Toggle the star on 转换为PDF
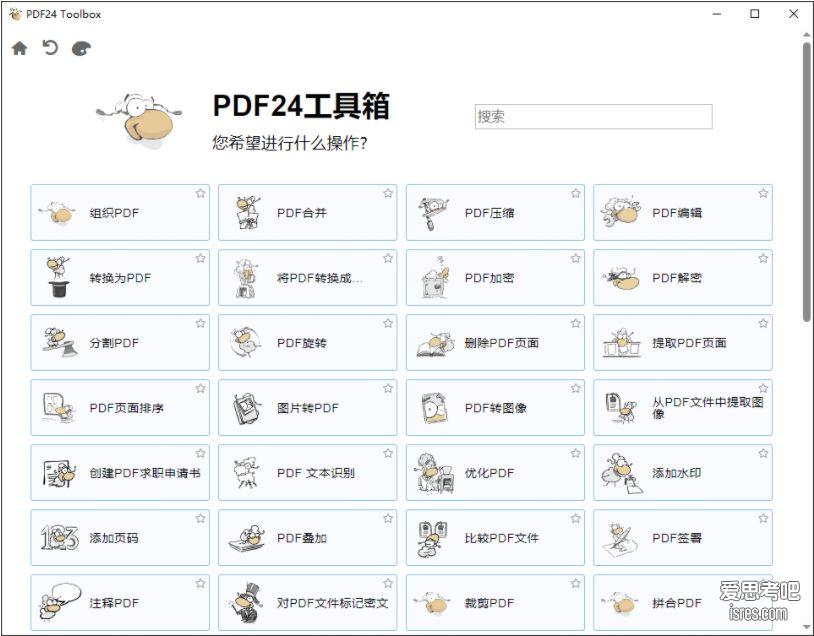This screenshot has height=636, width=814. 200,259
